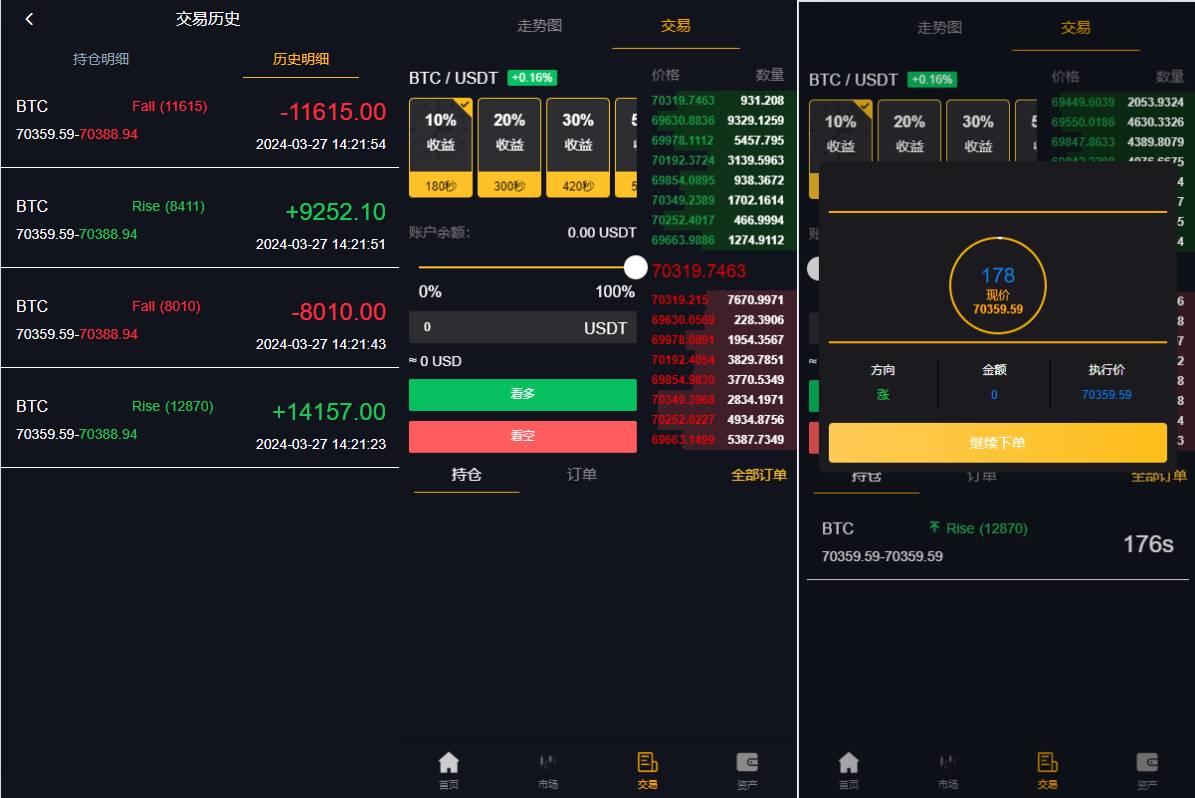This screenshot has width=1195, height=798.
Task: Tap the Home icon in middle panel navigation
Action: (449, 769)
